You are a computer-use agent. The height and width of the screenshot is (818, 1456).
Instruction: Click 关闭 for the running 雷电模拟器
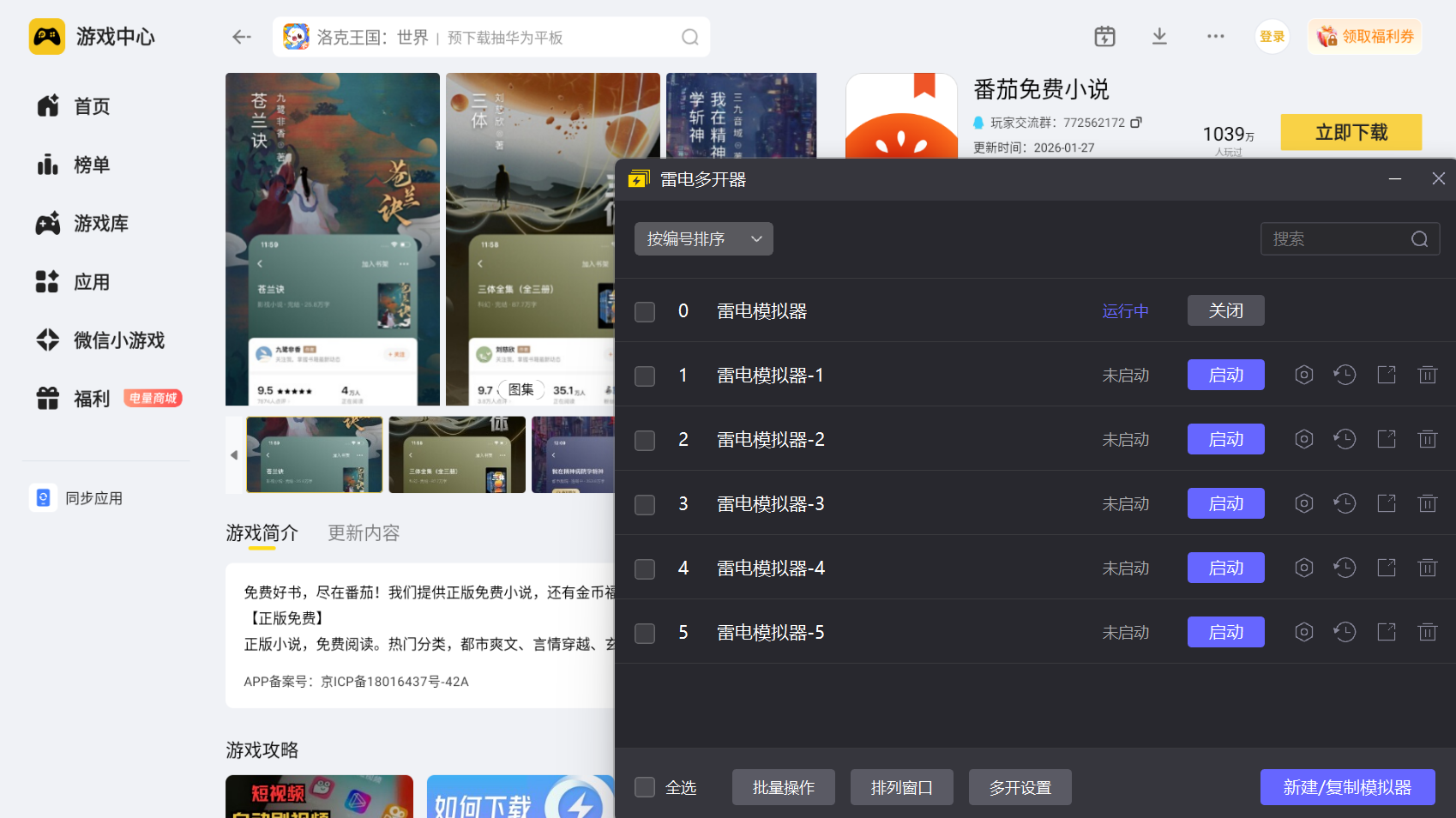click(1226, 310)
